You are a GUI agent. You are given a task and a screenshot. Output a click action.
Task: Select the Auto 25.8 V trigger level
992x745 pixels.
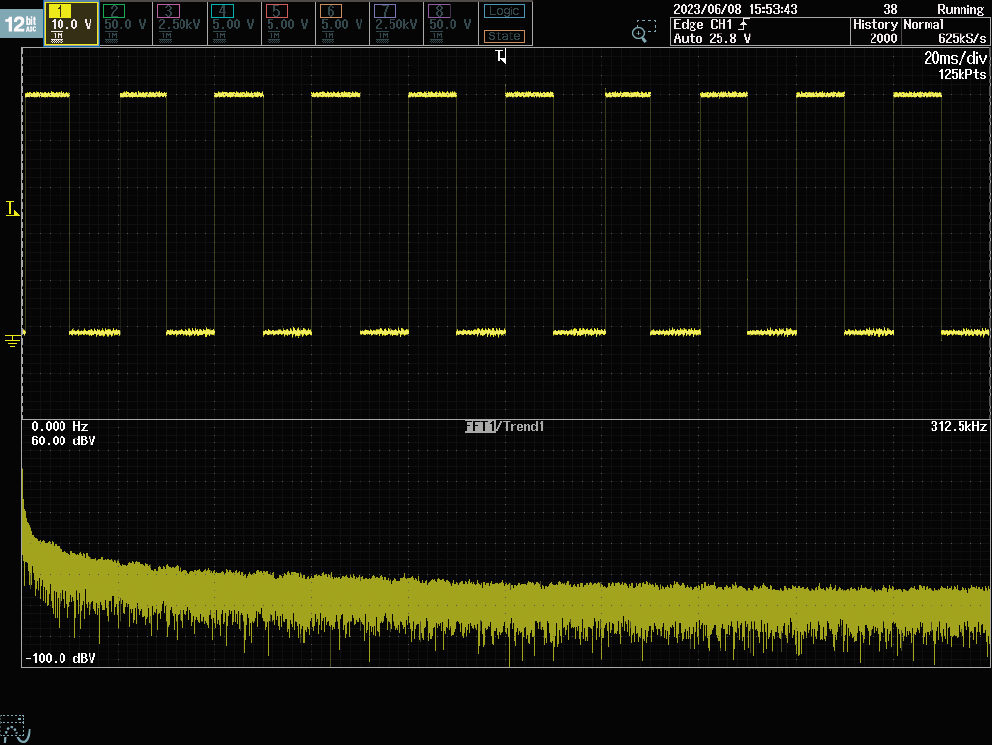712,39
